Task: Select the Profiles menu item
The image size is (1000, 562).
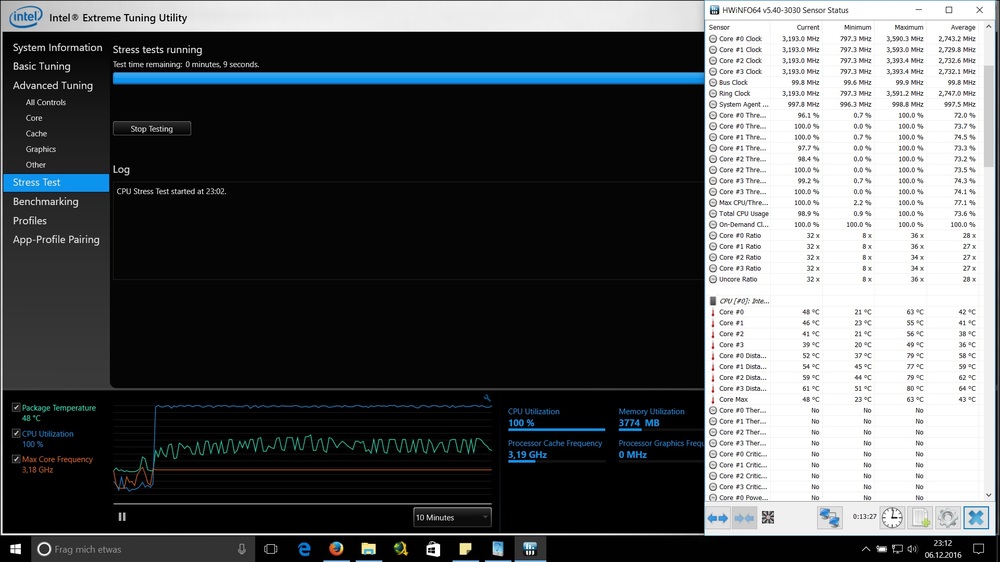Action: (x=30, y=221)
